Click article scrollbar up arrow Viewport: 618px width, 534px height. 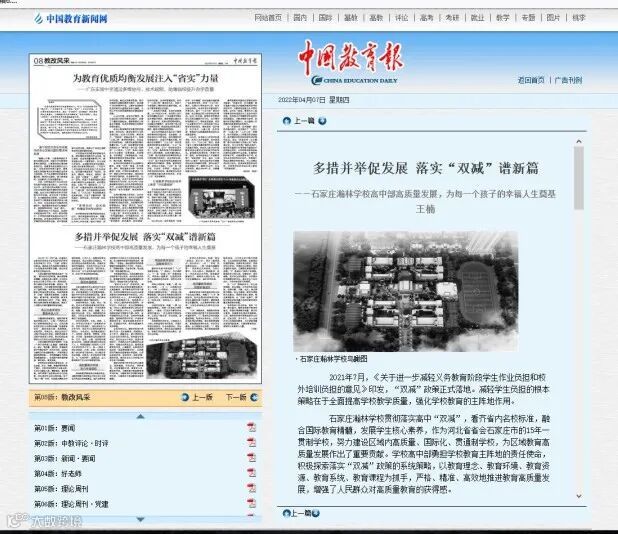pyautogui.click(x=579, y=141)
